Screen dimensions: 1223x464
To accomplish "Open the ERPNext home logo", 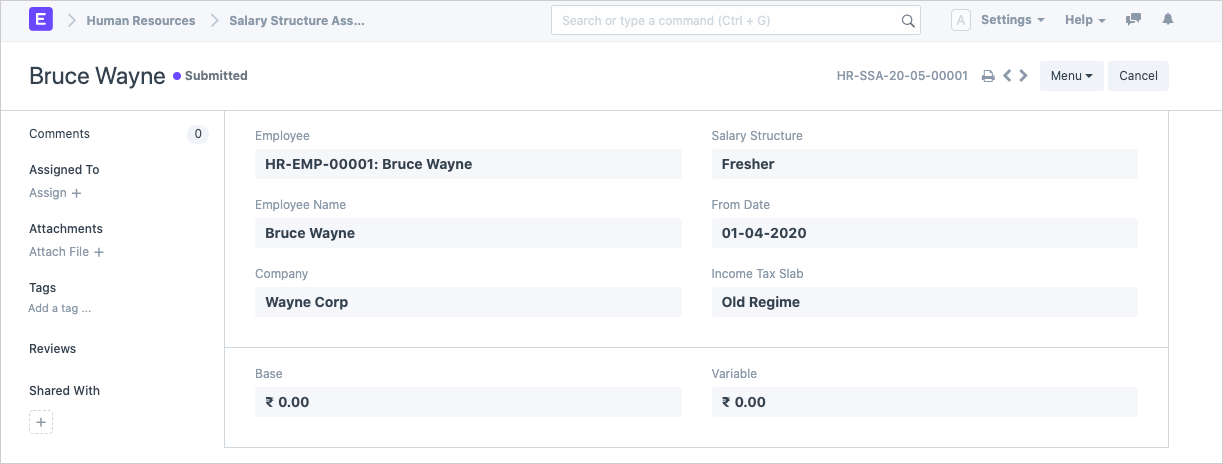I will 41,20.
